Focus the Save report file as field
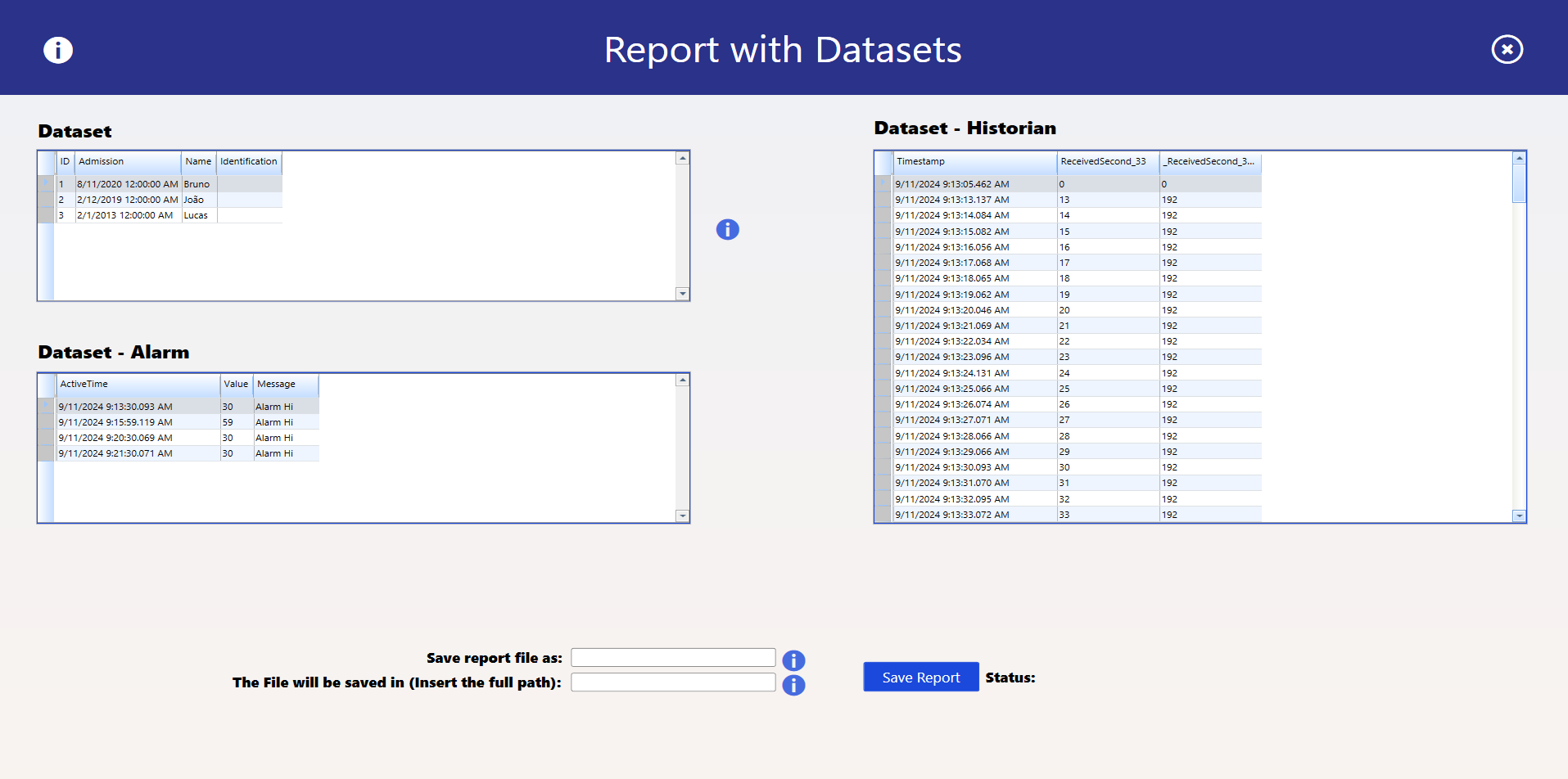This screenshot has height=779, width=1568. coord(672,658)
